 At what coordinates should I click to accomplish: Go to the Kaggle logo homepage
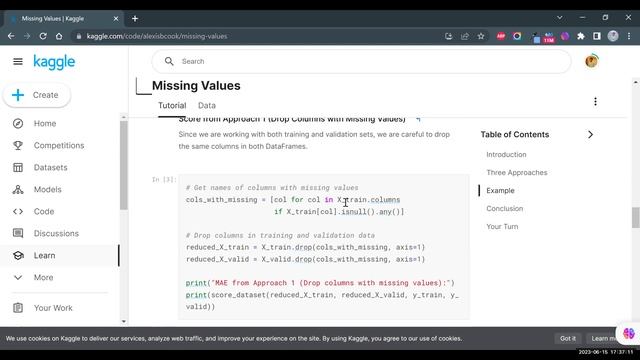point(54,62)
